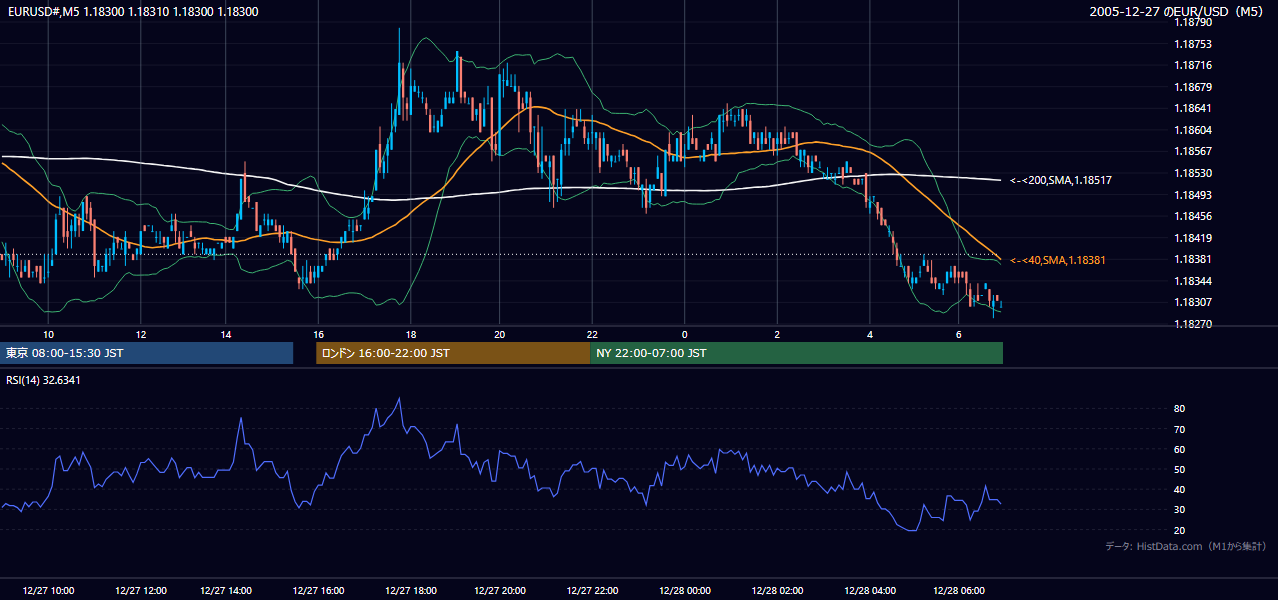Click hour tick '14' under the price chart
1278x600 pixels.
(226, 334)
